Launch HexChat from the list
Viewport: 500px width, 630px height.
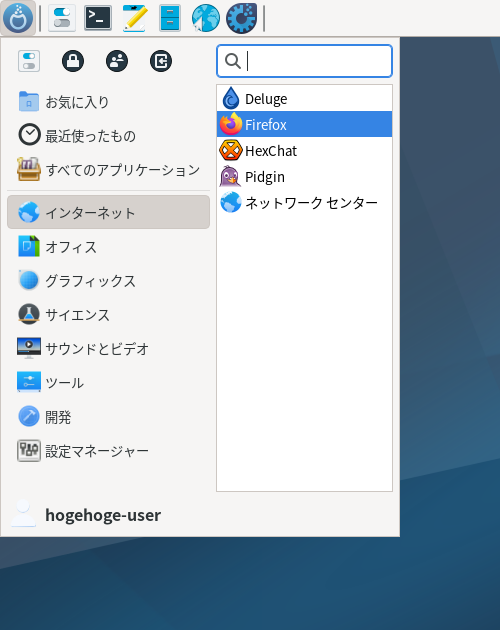[x=304, y=150]
